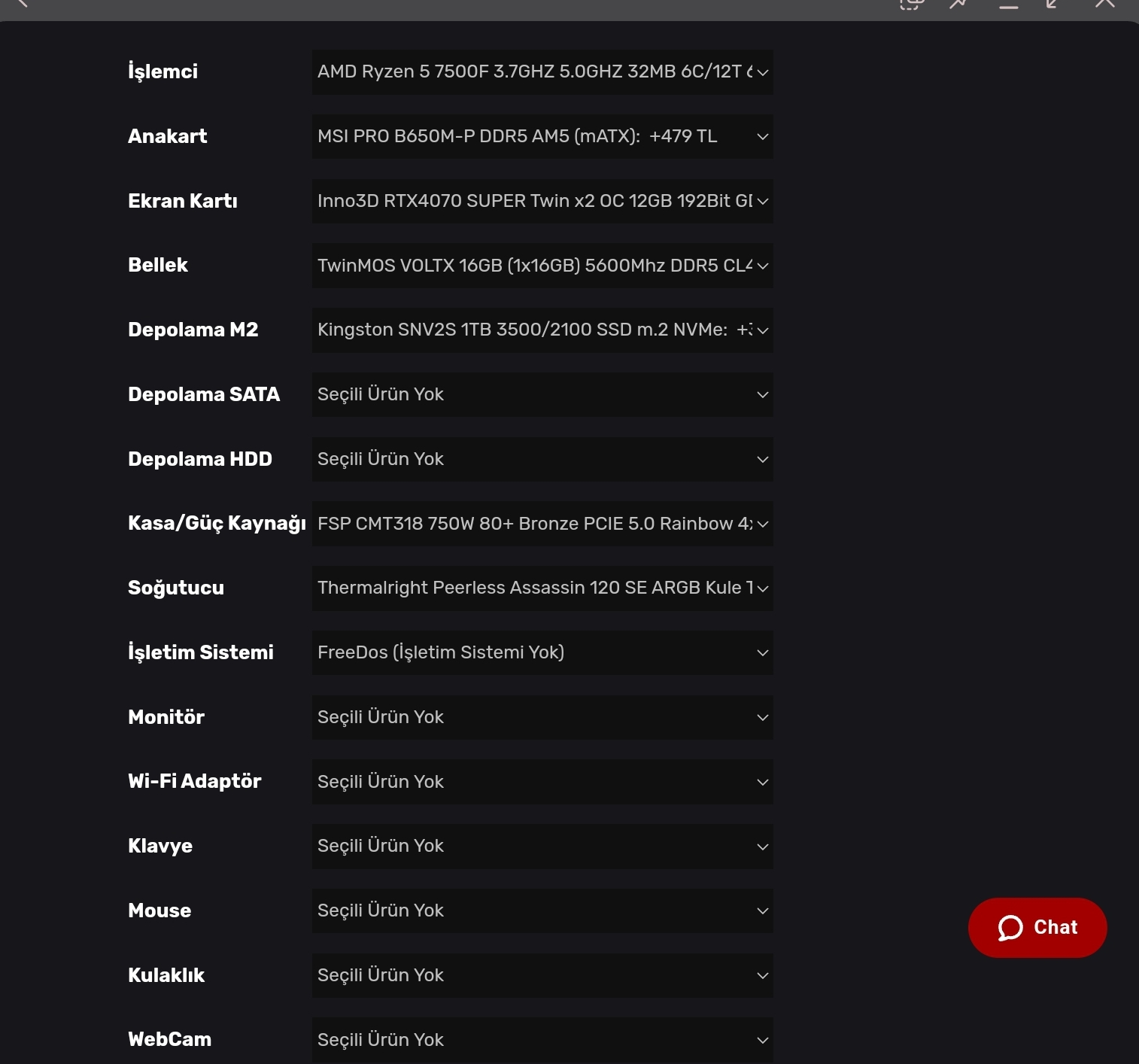Click the Kasa/Güç Kaynağı label
The image size is (1139, 1064).
[217, 524]
